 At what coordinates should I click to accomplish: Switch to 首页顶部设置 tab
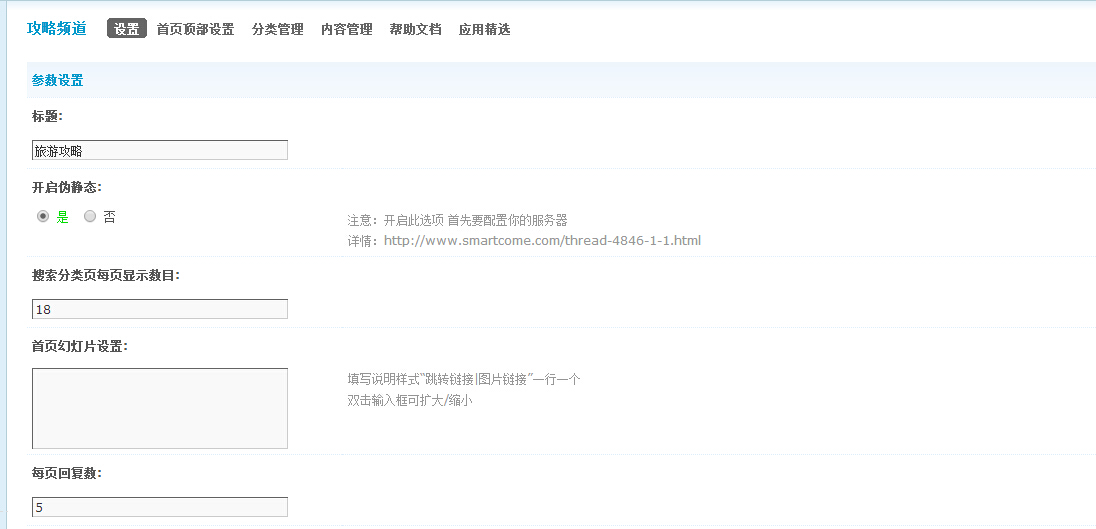click(195, 29)
